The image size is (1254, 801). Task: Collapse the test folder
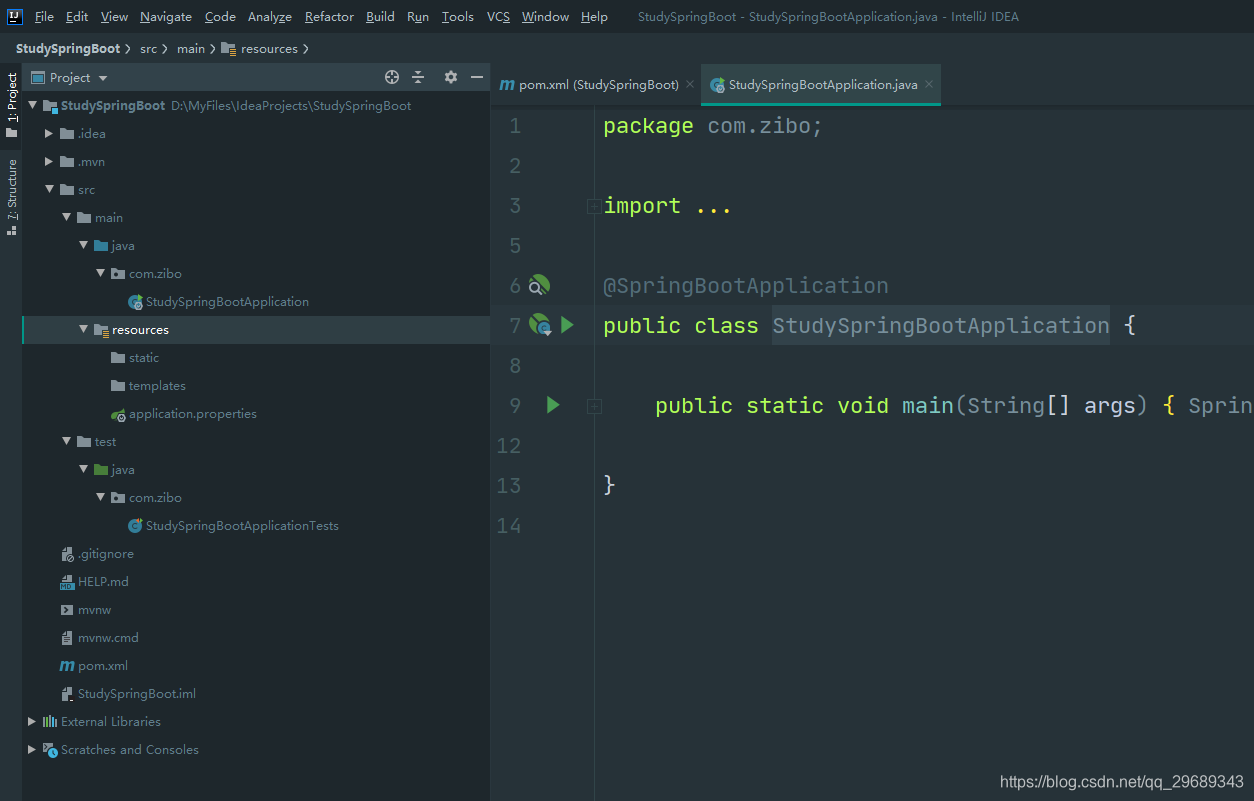pos(66,441)
